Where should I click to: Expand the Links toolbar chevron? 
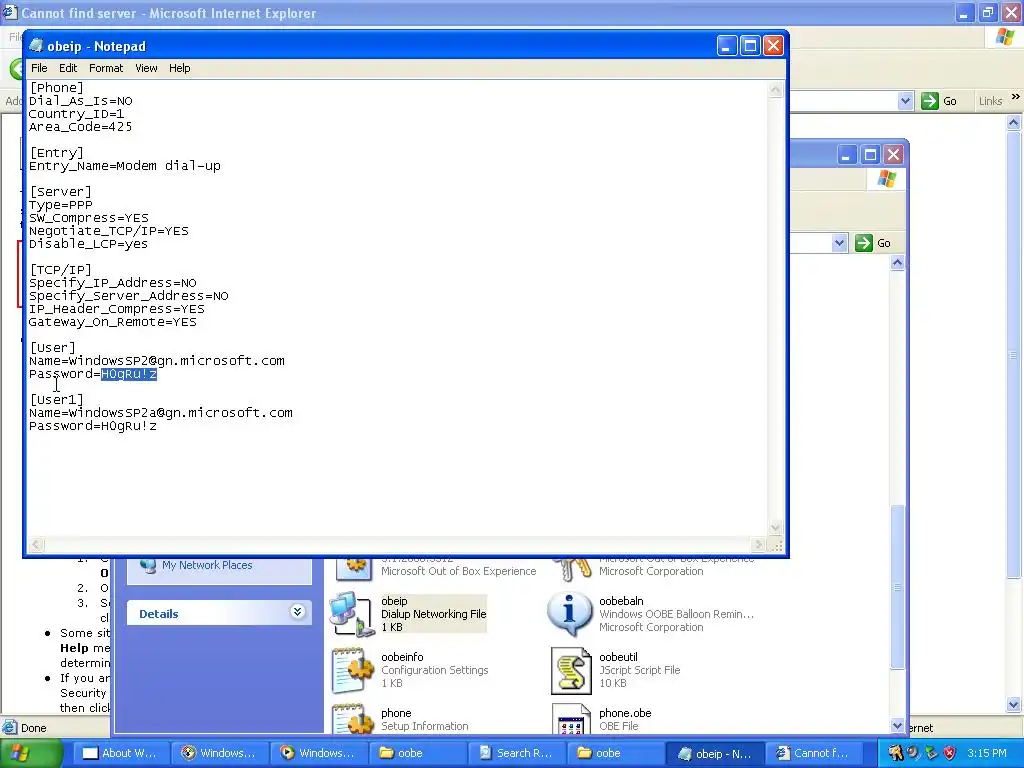pyautogui.click(x=1016, y=97)
